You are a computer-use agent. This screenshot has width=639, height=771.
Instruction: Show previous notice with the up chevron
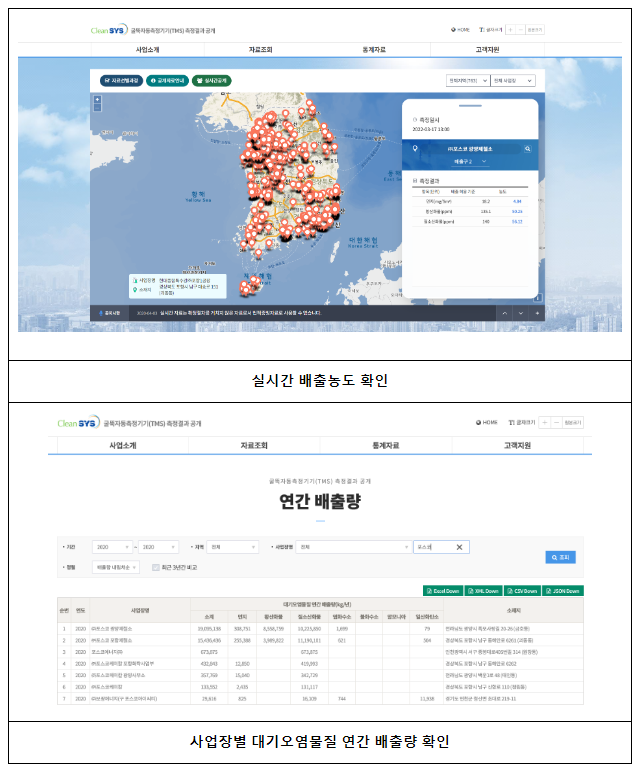[504, 313]
